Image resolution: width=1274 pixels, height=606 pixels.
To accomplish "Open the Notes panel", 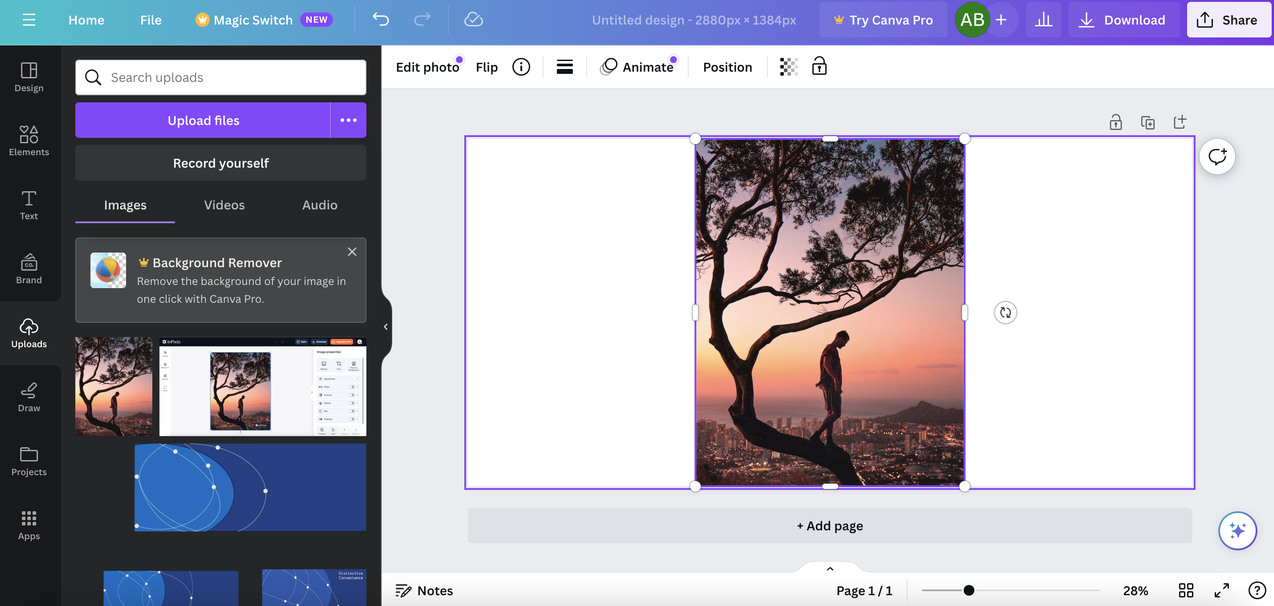I will click(x=424, y=591).
